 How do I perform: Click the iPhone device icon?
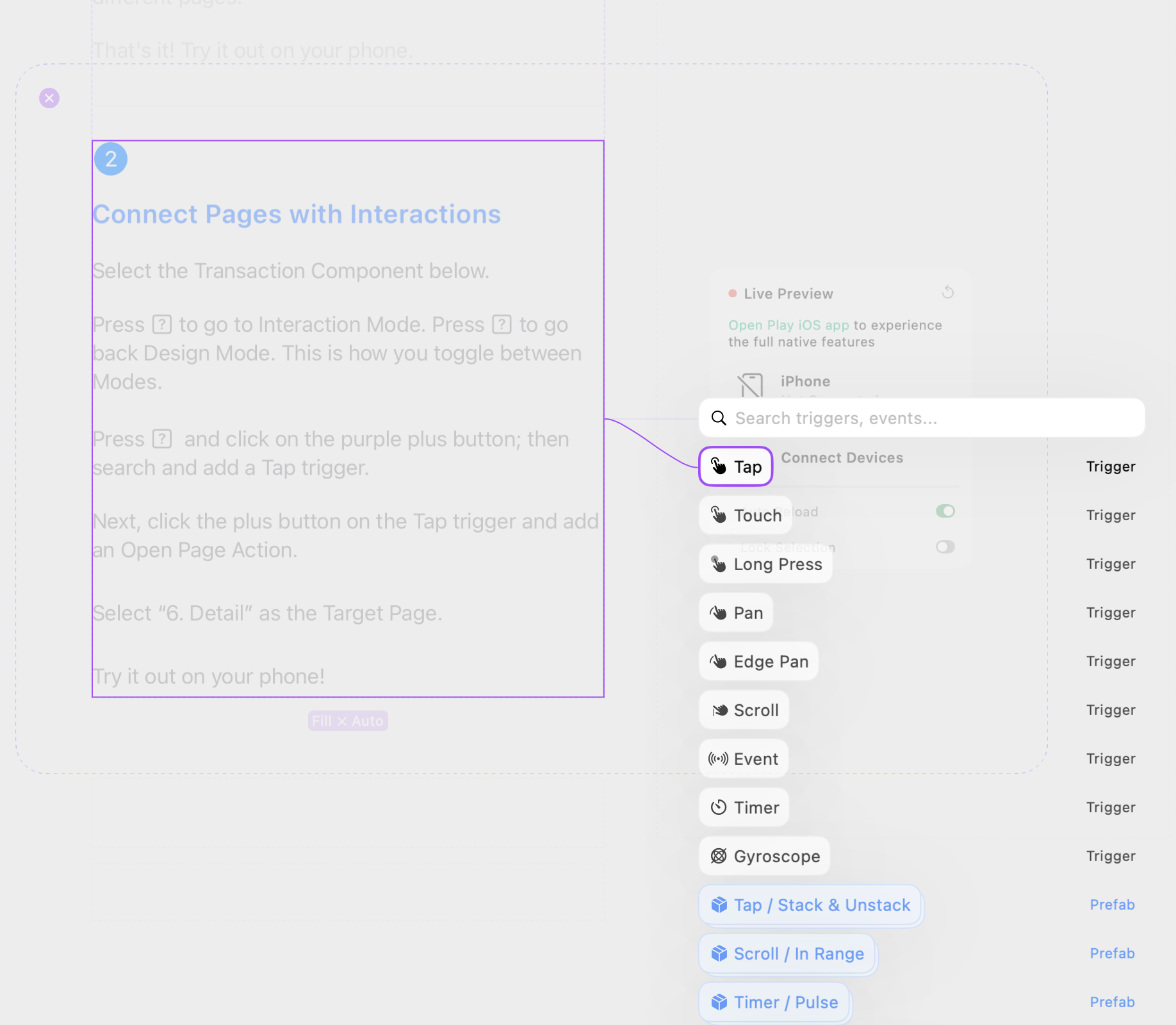point(750,384)
